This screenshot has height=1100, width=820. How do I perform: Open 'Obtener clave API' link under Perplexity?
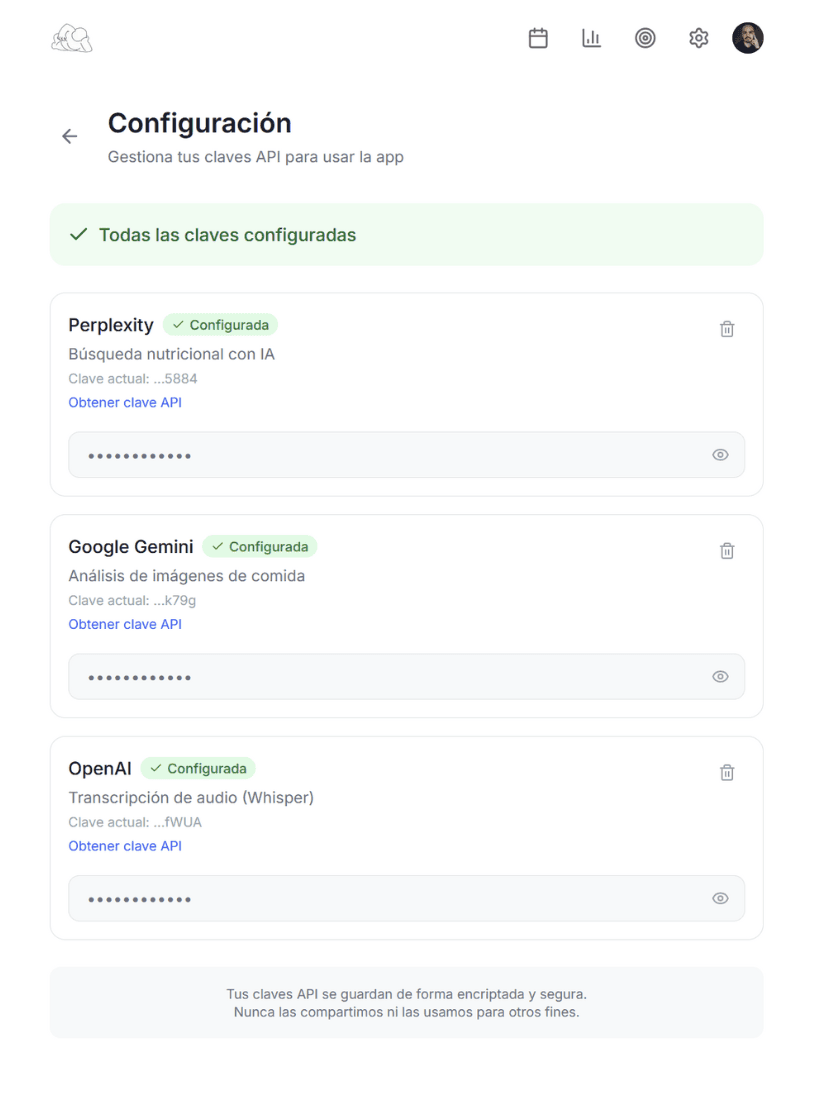[x=125, y=402]
